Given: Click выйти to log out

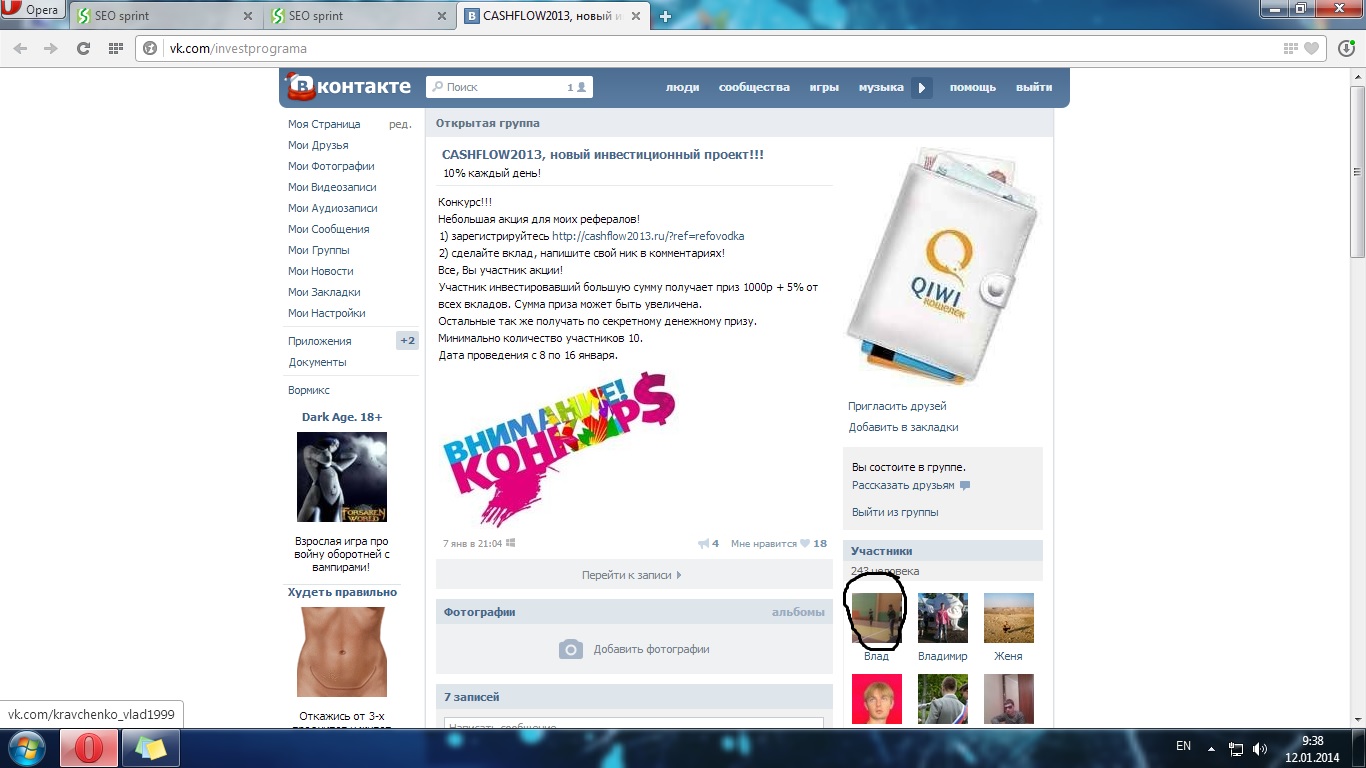Looking at the screenshot, I should 1034,87.
